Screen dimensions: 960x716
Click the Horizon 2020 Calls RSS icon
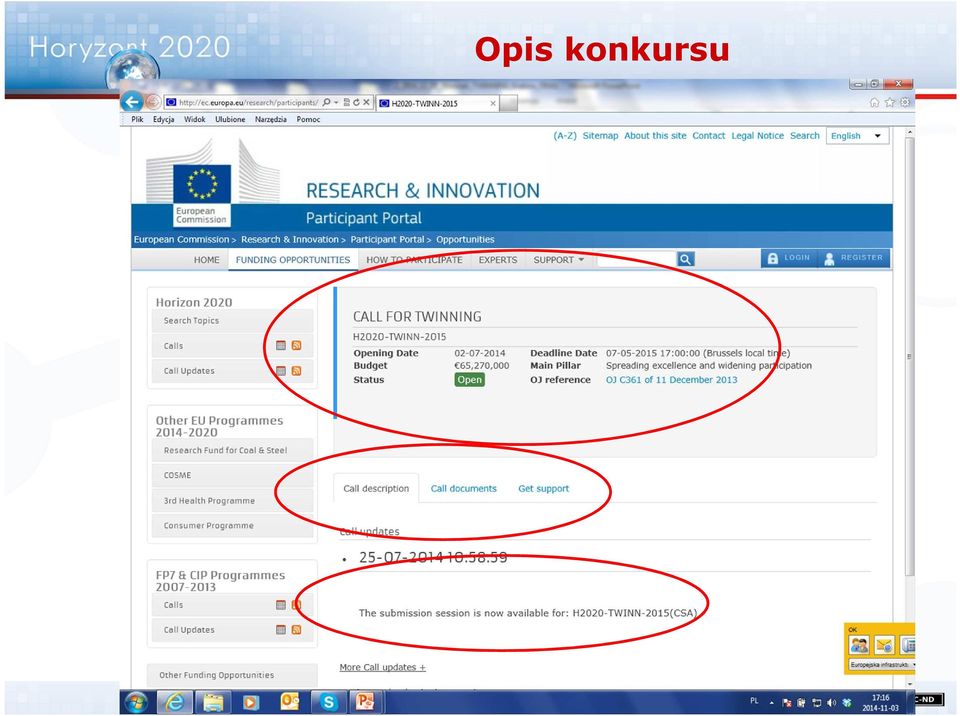tap(296, 345)
